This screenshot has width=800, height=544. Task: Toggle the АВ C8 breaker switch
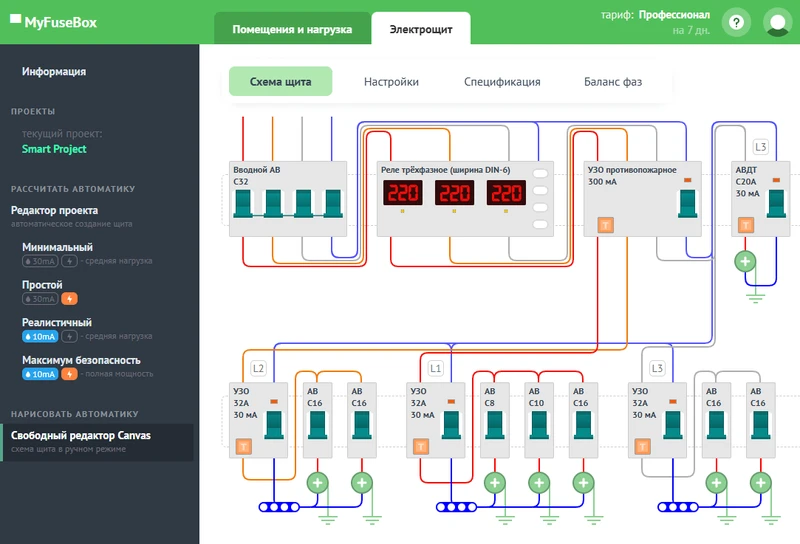[x=492, y=424]
